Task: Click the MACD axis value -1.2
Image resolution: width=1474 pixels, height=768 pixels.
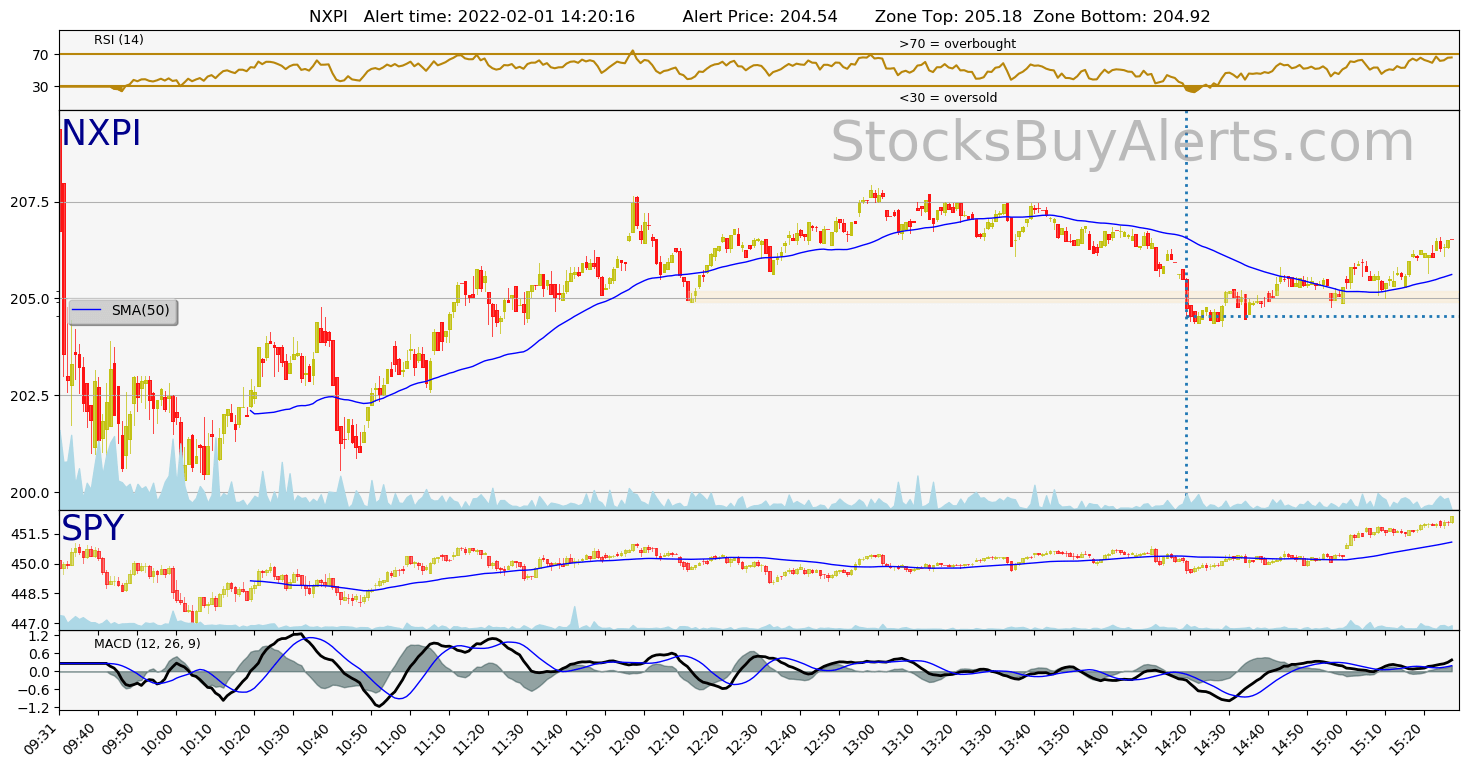Action: [35, 708]
